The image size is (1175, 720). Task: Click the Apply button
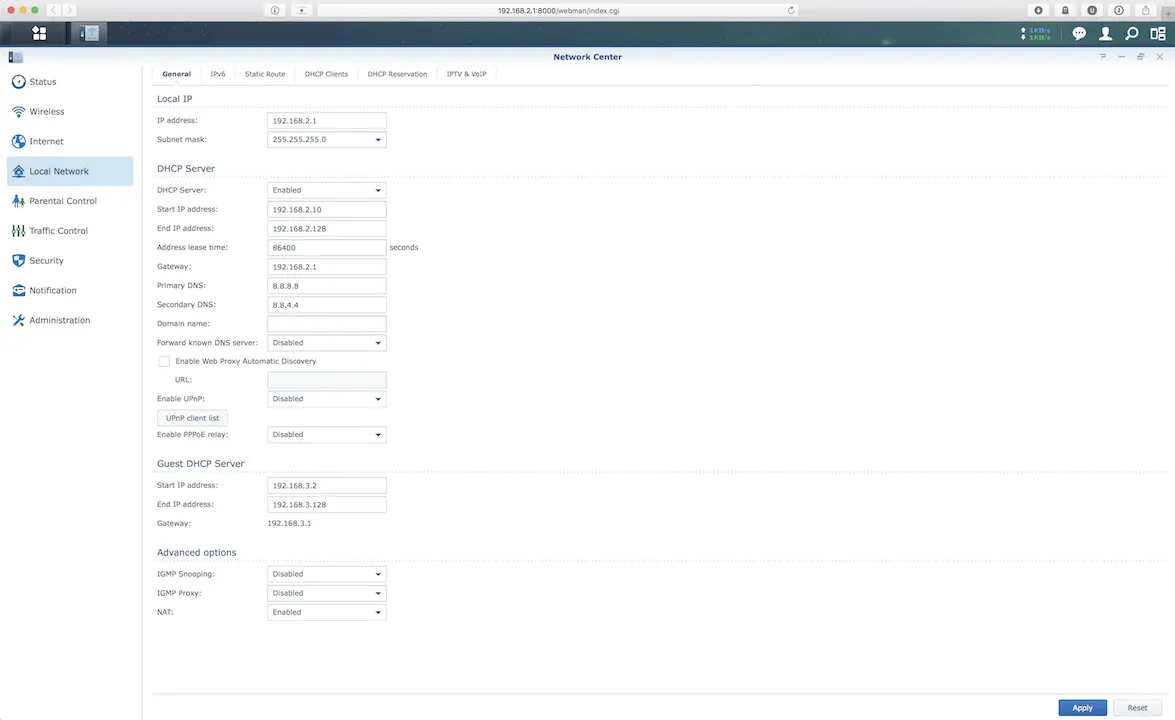[x=1082, y=708]
